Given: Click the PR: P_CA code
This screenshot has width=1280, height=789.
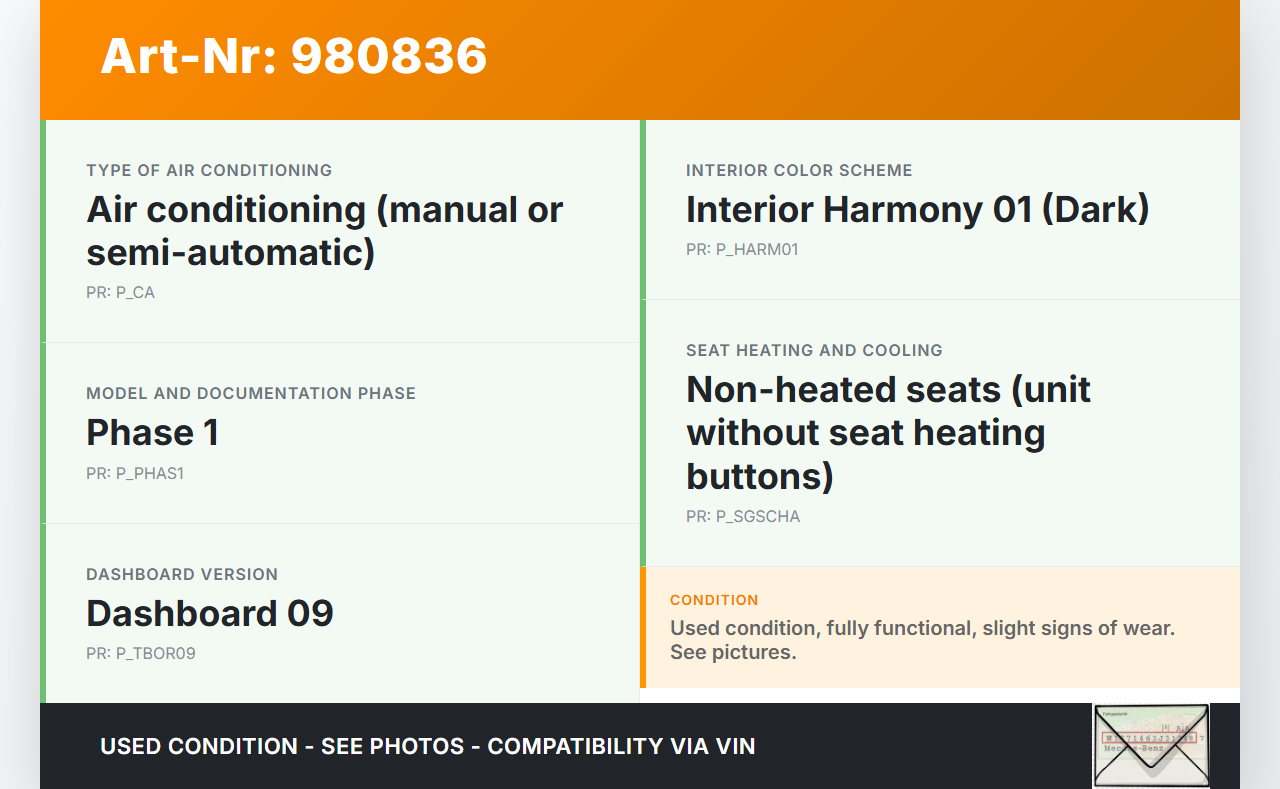Looking at the screenshot, I should coord(120,293).
